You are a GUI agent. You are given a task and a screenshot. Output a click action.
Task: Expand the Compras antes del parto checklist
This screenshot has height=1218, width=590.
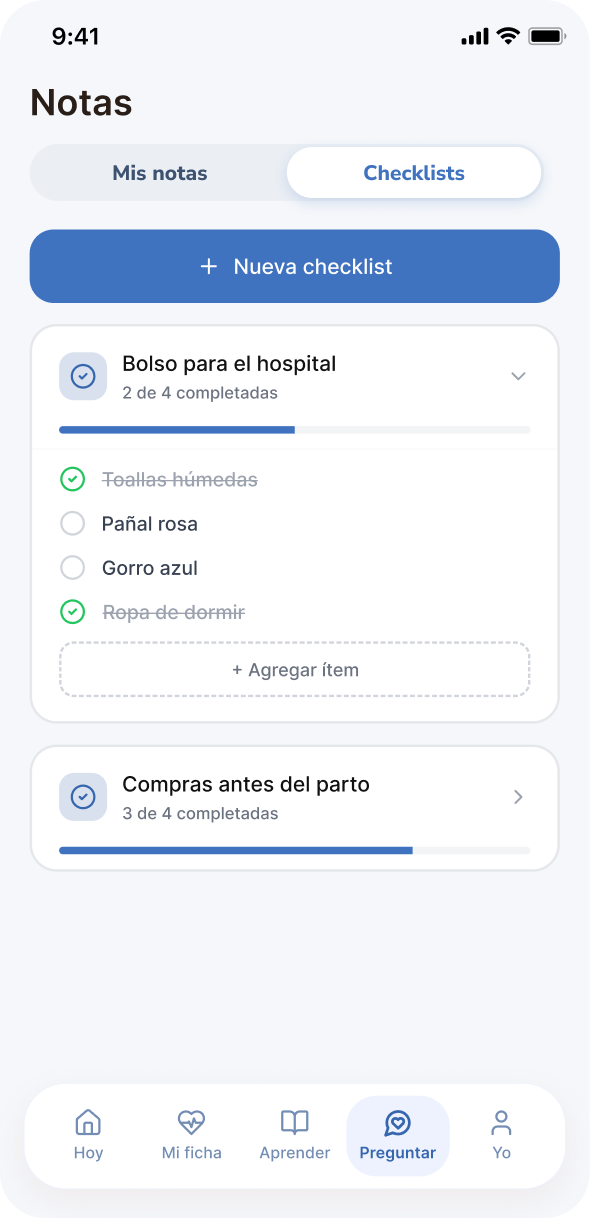518,797
